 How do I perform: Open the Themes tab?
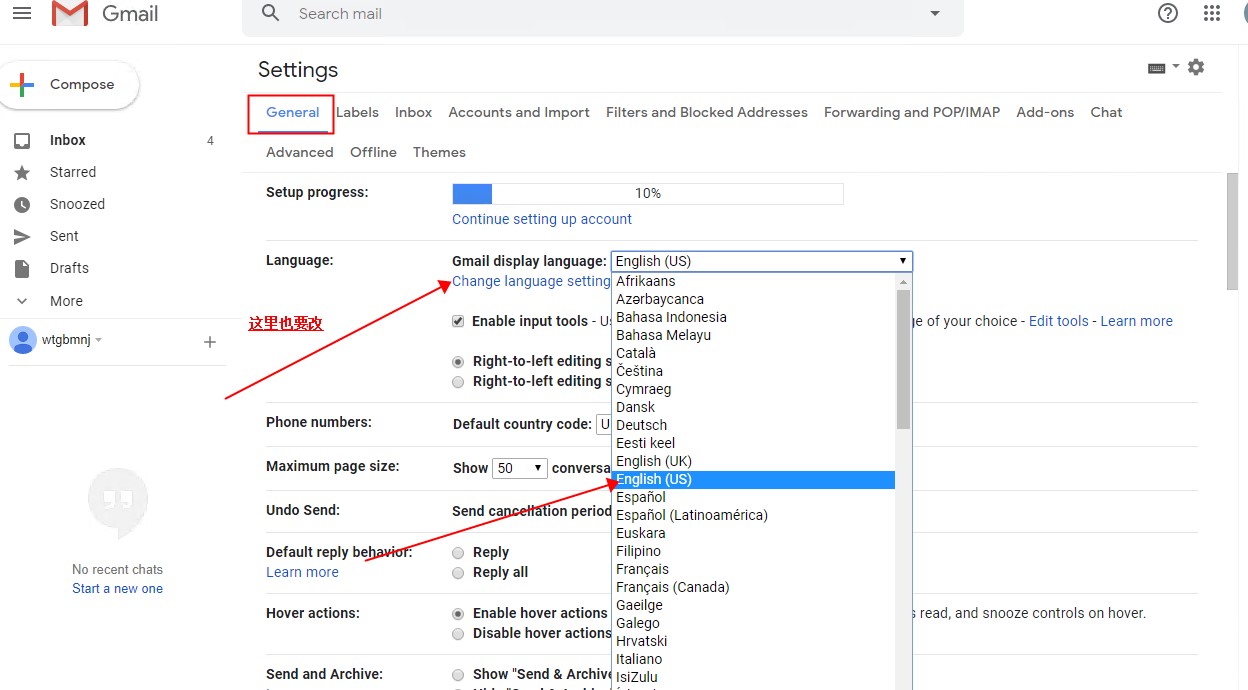coord(439,153)
